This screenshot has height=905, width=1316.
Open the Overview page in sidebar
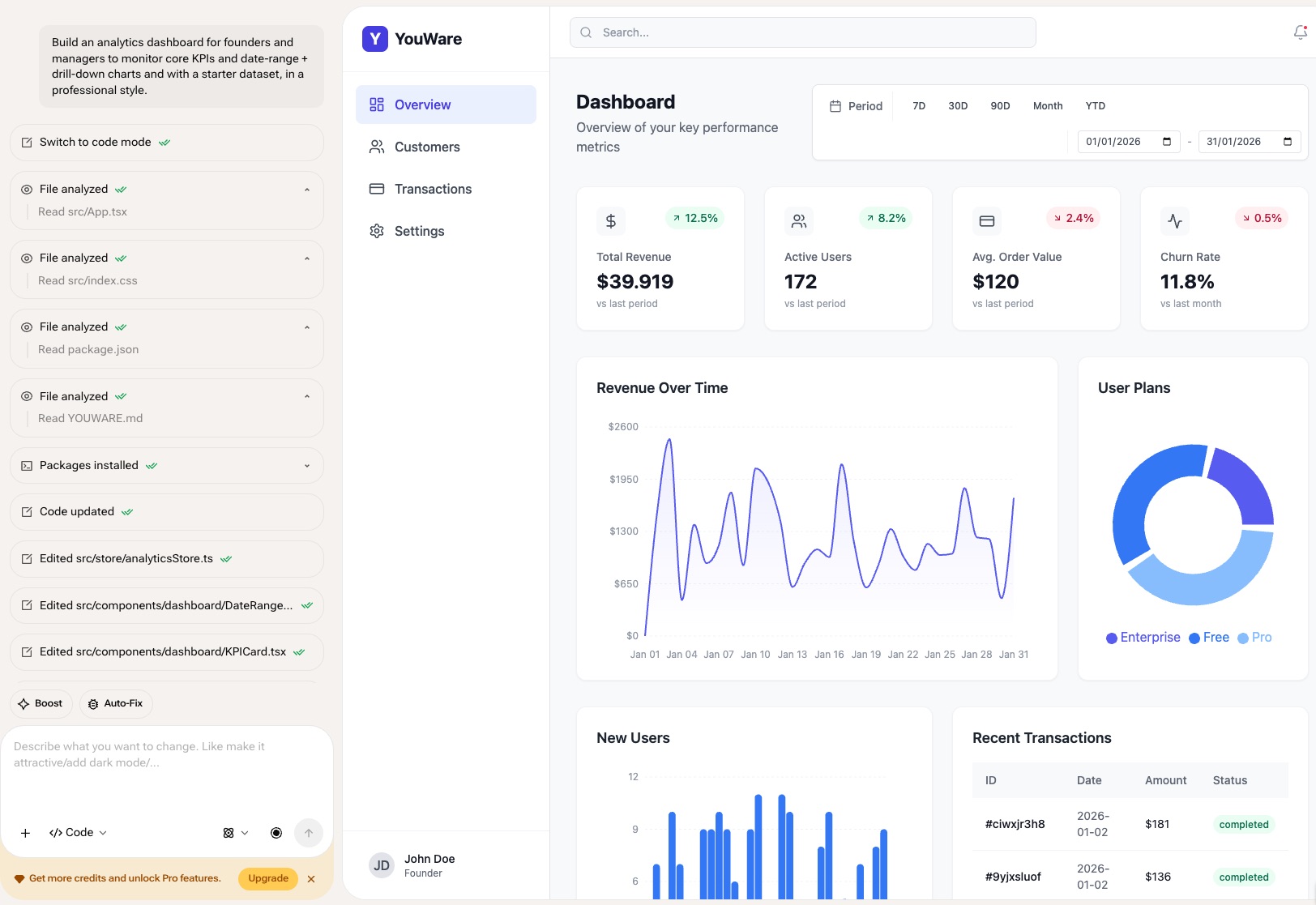[446, 105]
